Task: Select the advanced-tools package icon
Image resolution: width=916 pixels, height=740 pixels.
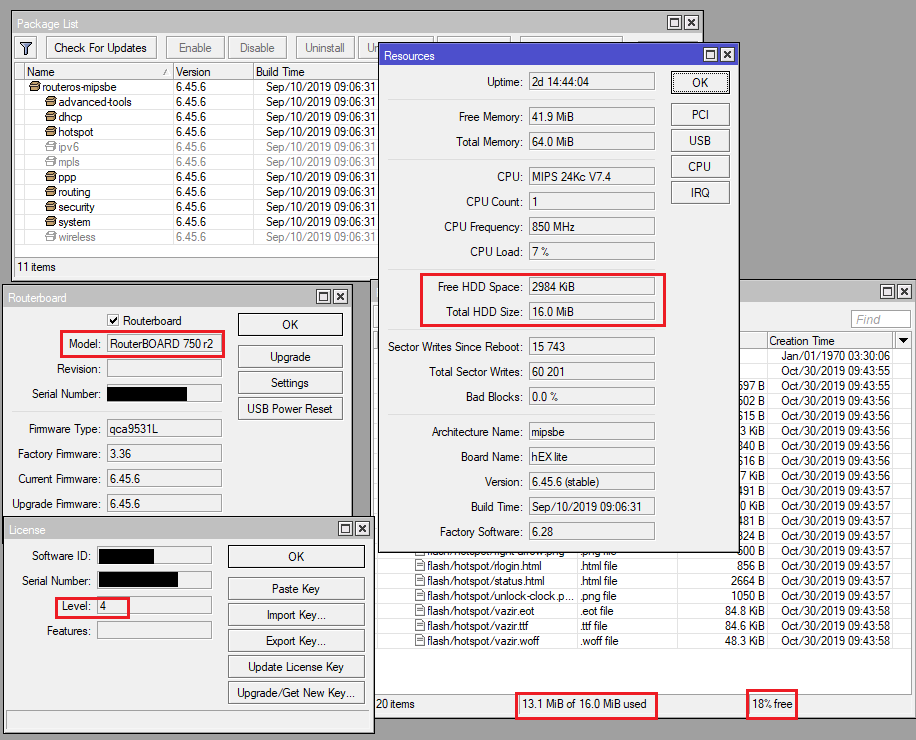Action: pos(51,102)
